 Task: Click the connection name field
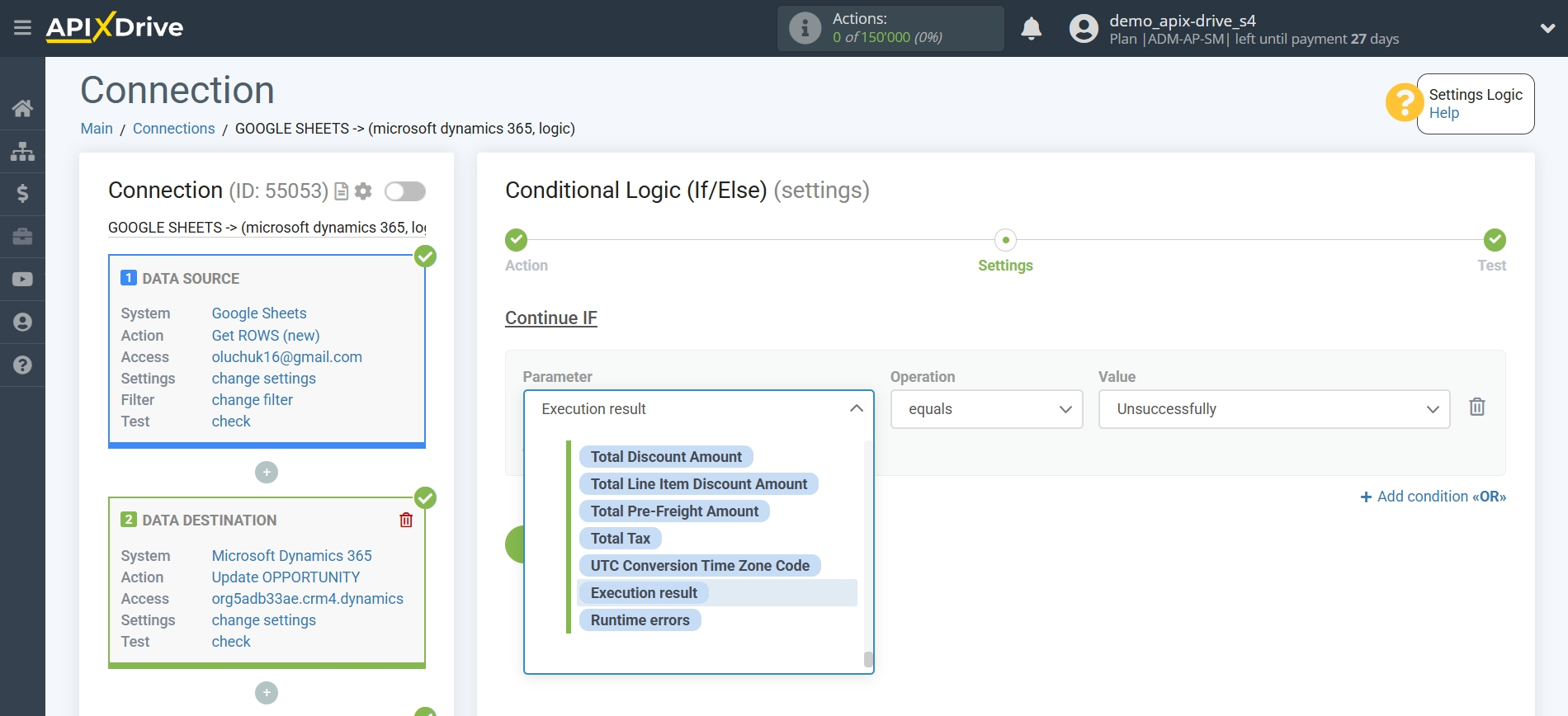pos(267,228)
